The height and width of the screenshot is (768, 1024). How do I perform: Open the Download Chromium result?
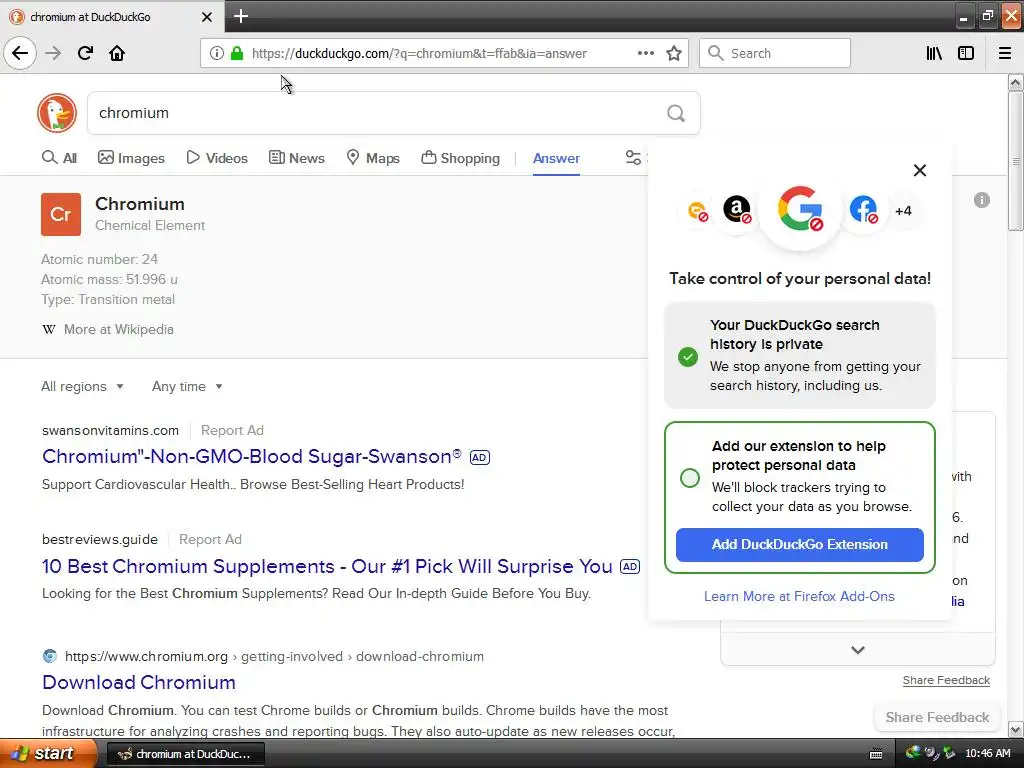click(138, 682)
